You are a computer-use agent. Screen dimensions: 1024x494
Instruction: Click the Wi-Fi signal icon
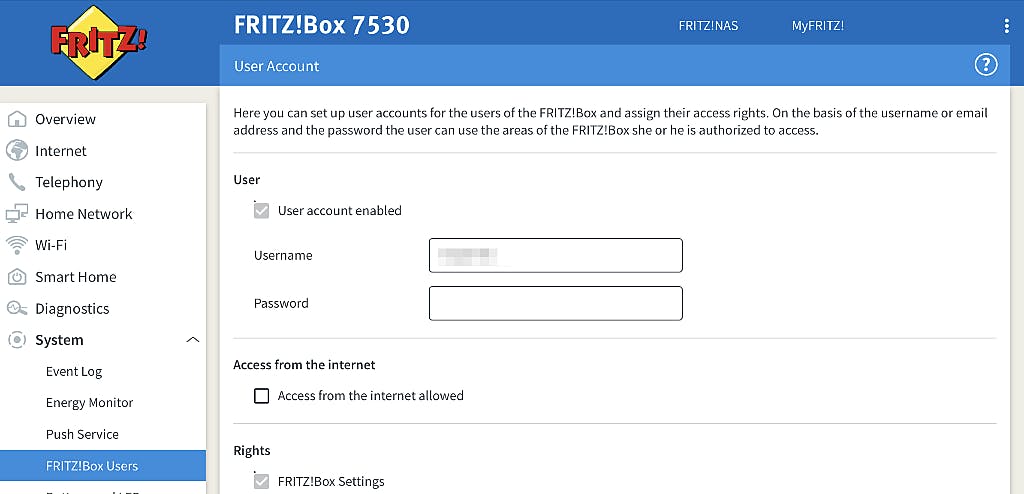click(x=17, y=245)
